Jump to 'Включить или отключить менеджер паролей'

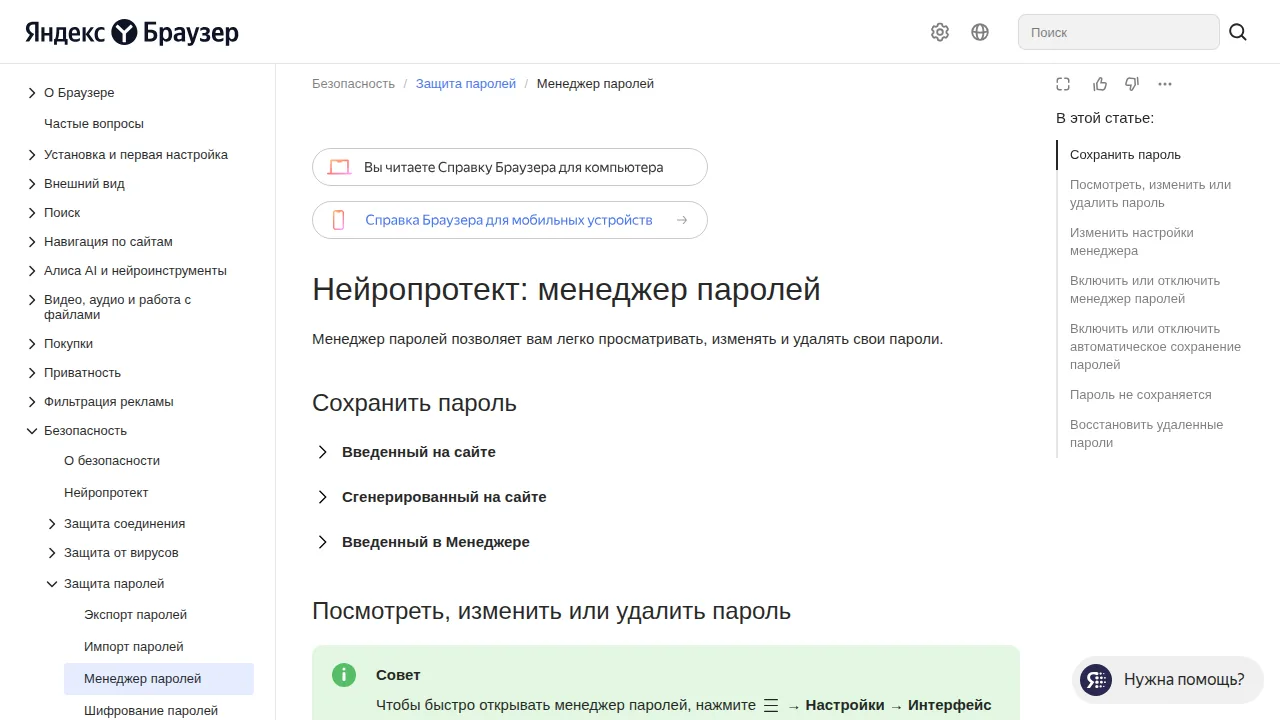pyautogui.click(x=1145, y=290)
